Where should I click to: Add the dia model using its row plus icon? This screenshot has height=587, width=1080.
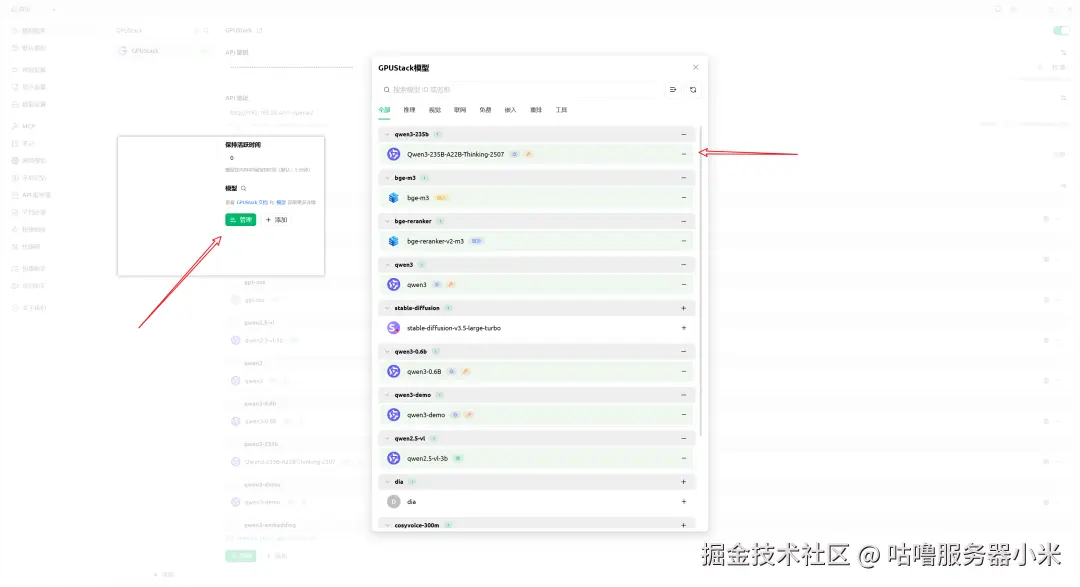coord(684,502)
